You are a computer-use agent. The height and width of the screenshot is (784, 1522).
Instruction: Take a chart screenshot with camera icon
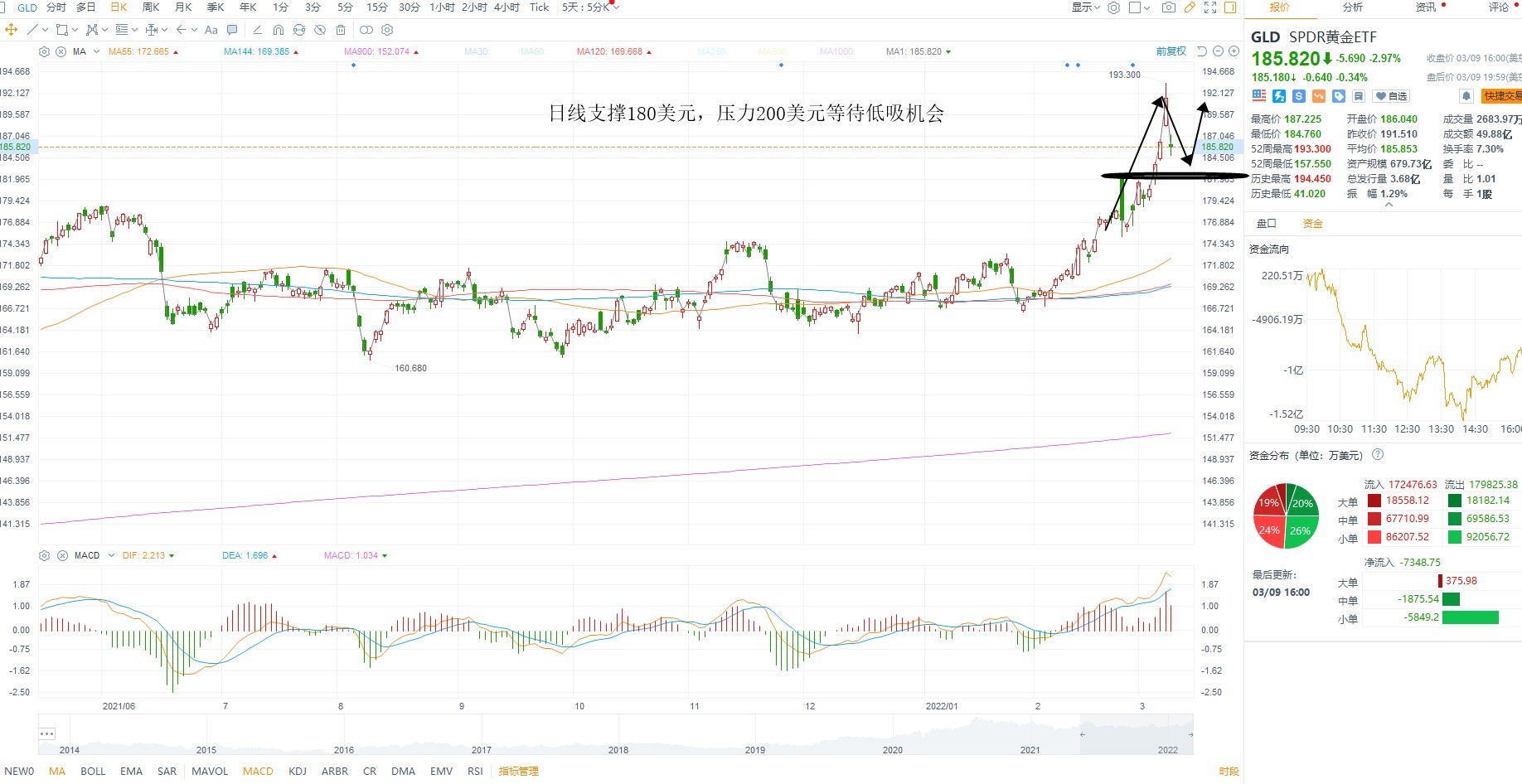coord(1169,7)
